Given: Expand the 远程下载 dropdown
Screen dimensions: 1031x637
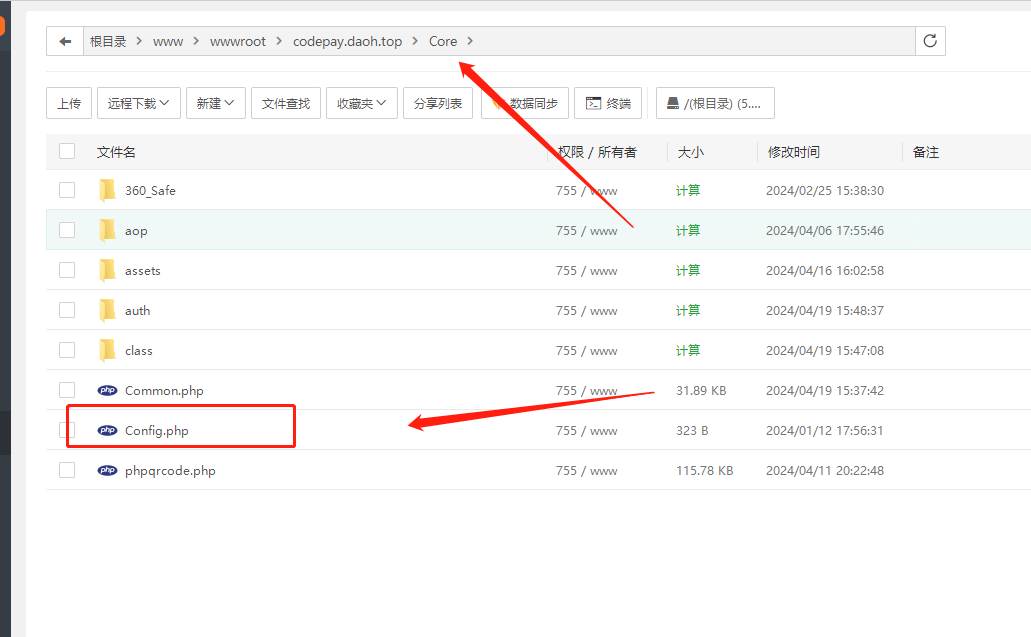Looking at the screenshot, I should tap(139, 103).
